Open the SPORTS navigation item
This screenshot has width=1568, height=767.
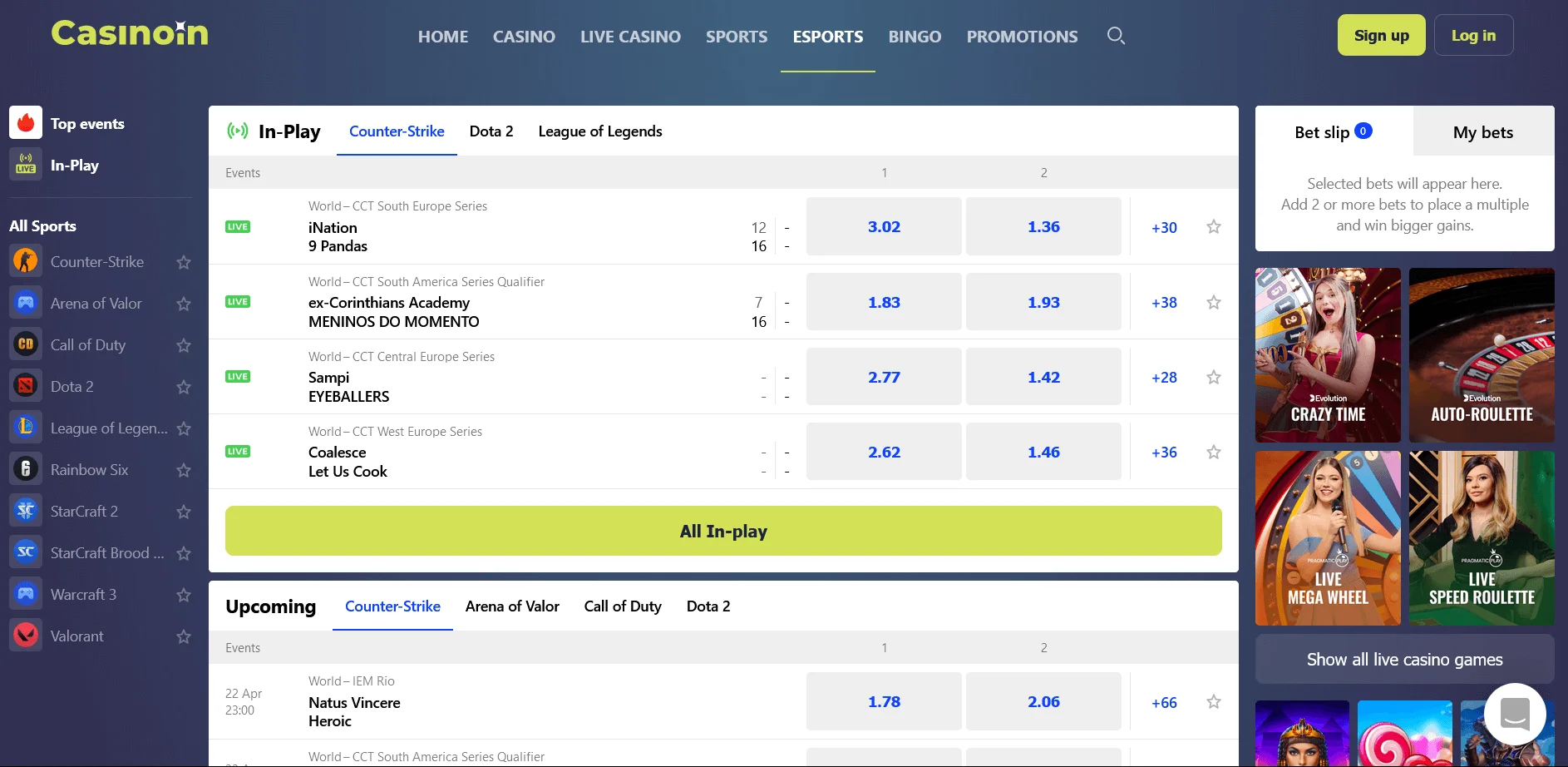coord(737,37)
